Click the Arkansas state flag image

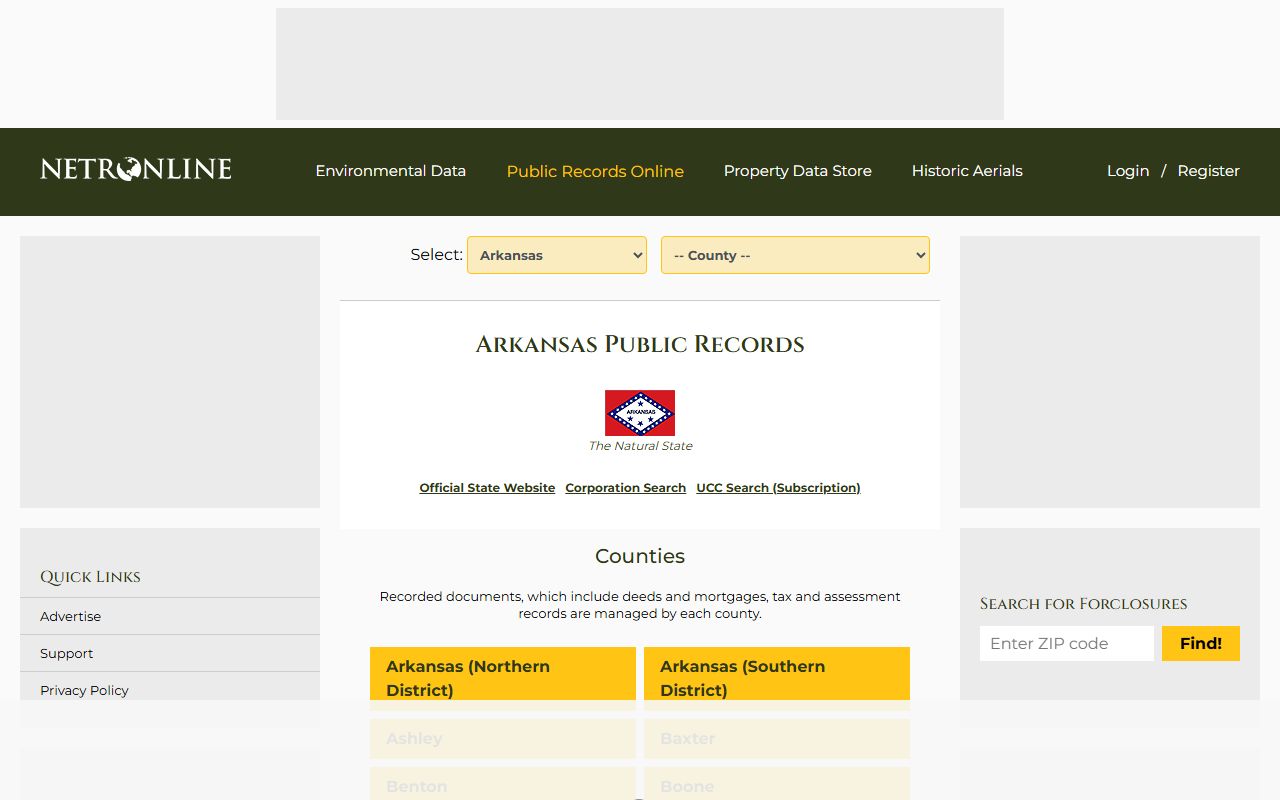(x=640, y=413)
